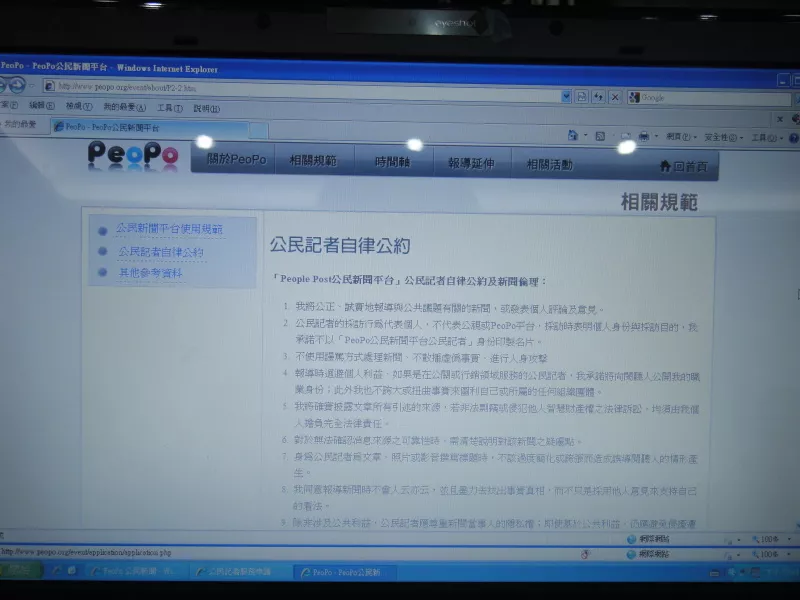Click the blue Help icon in the command bar
Image resolution: width=800 pixels, height=600 pixels.
click(793, 138)
